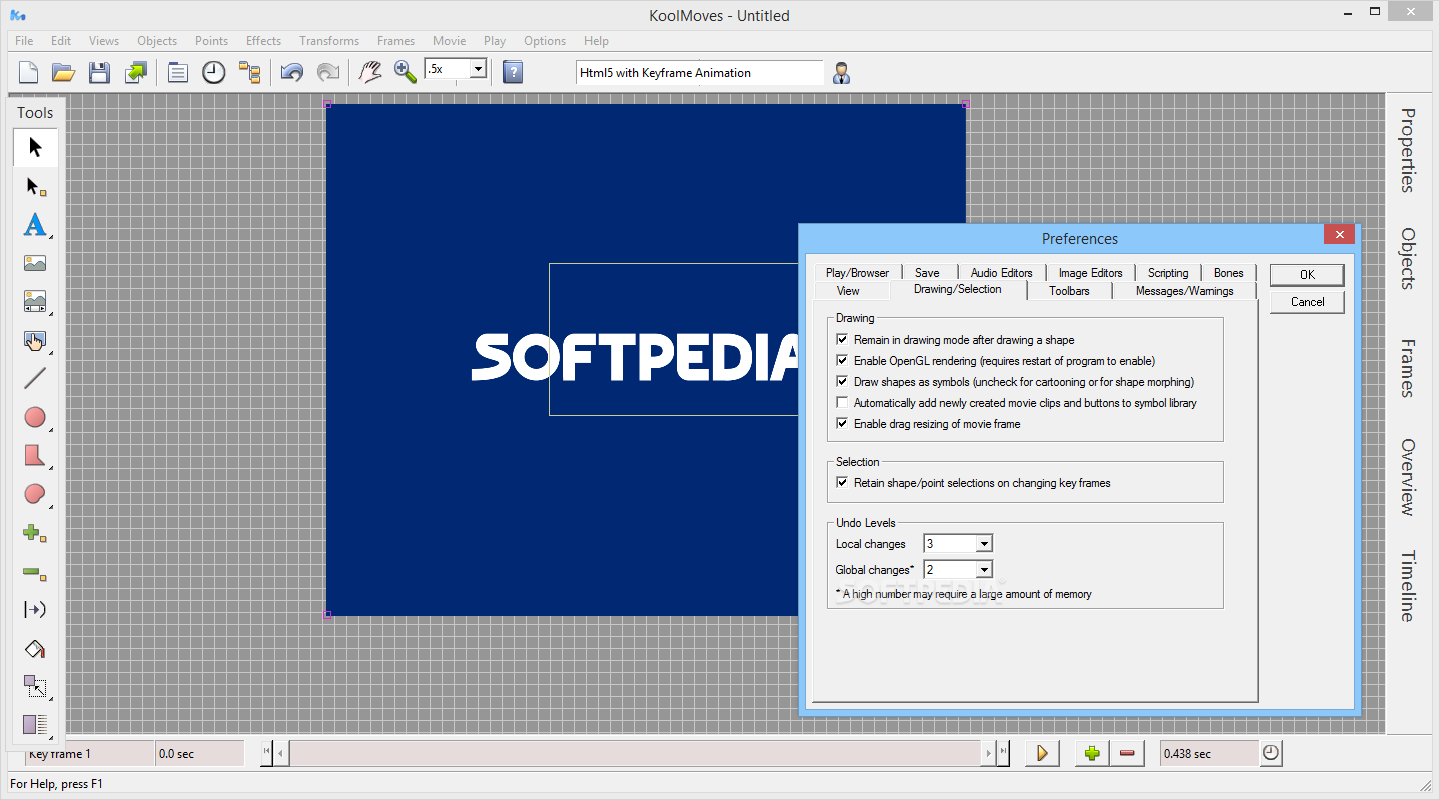This screenshot has width=1440, height=800.
Task: Create a new movie with New icon
Action: (x=28, y=72)
